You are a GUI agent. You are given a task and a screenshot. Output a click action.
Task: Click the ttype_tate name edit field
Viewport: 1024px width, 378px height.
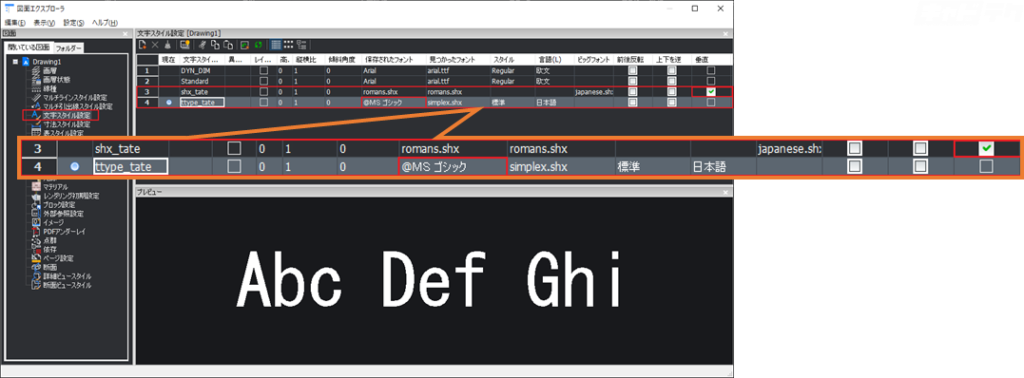tap(202, 102)
